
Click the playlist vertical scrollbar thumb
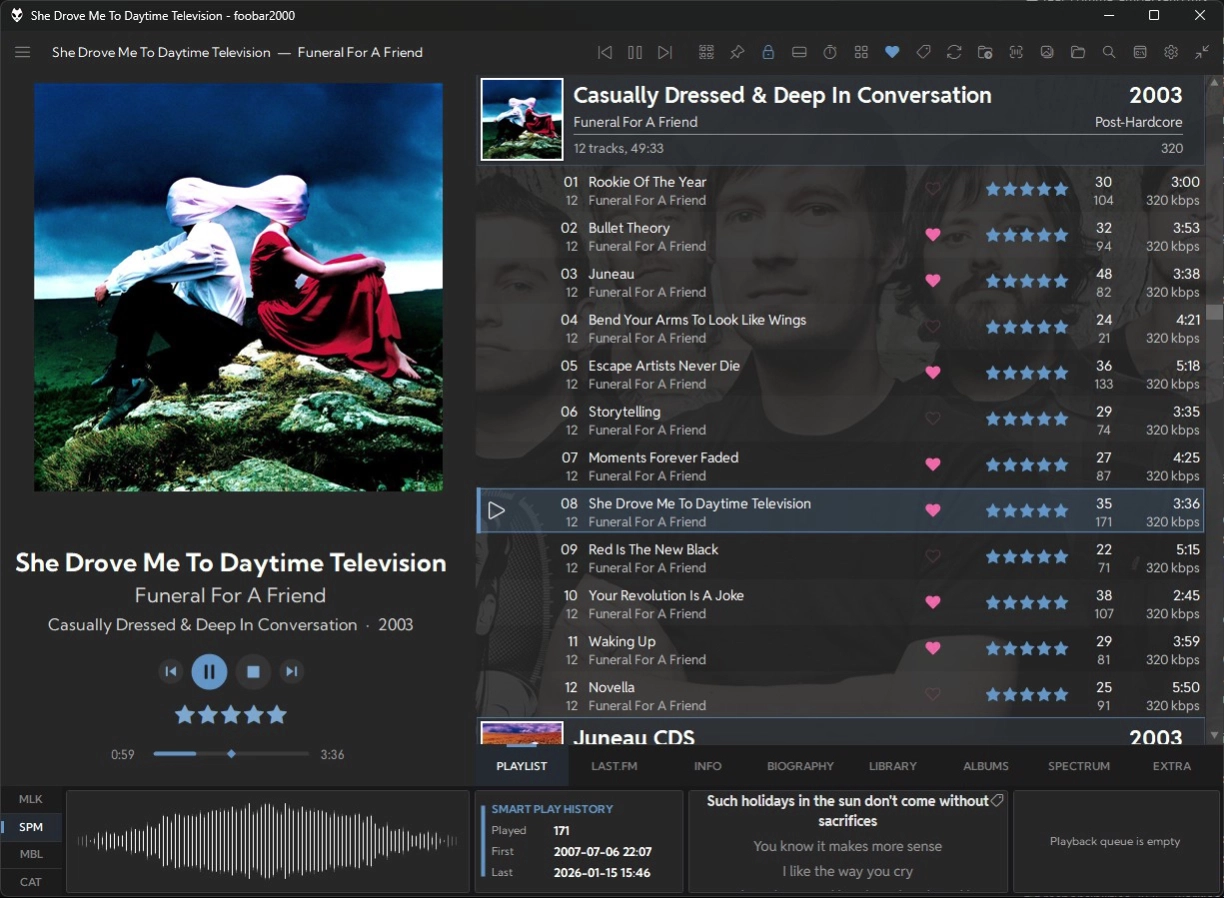(1215, 312)
